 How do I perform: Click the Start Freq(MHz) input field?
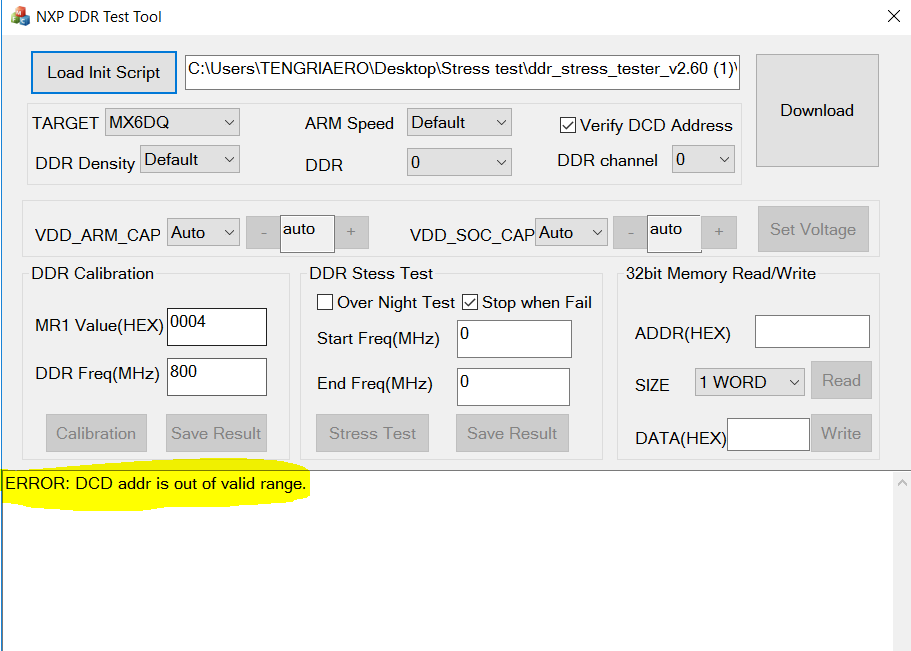pos(514,339)
